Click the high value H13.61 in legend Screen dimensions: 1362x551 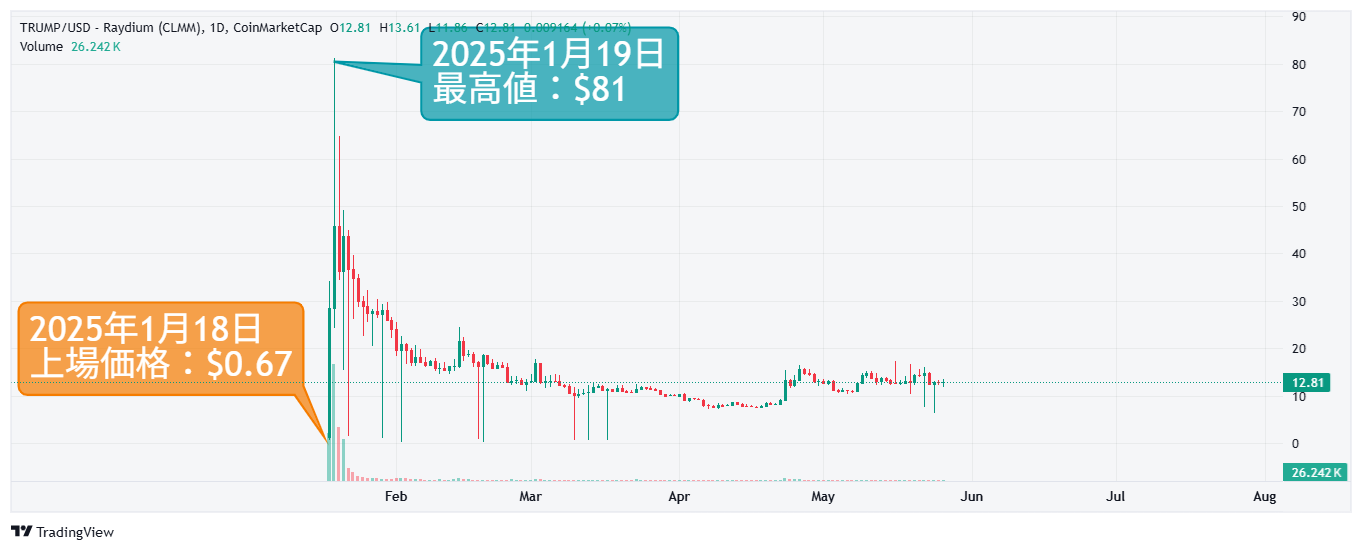(401, 28)
